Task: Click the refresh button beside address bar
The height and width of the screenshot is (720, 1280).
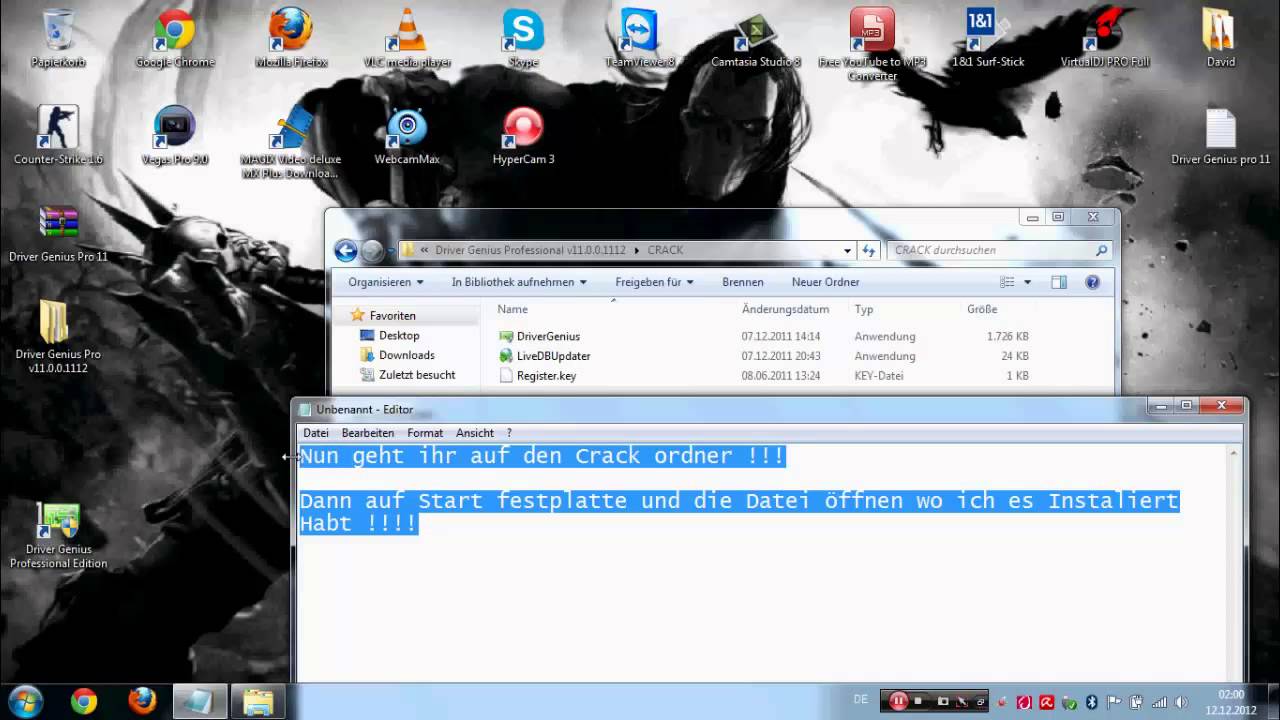Action: pos(869,251)
